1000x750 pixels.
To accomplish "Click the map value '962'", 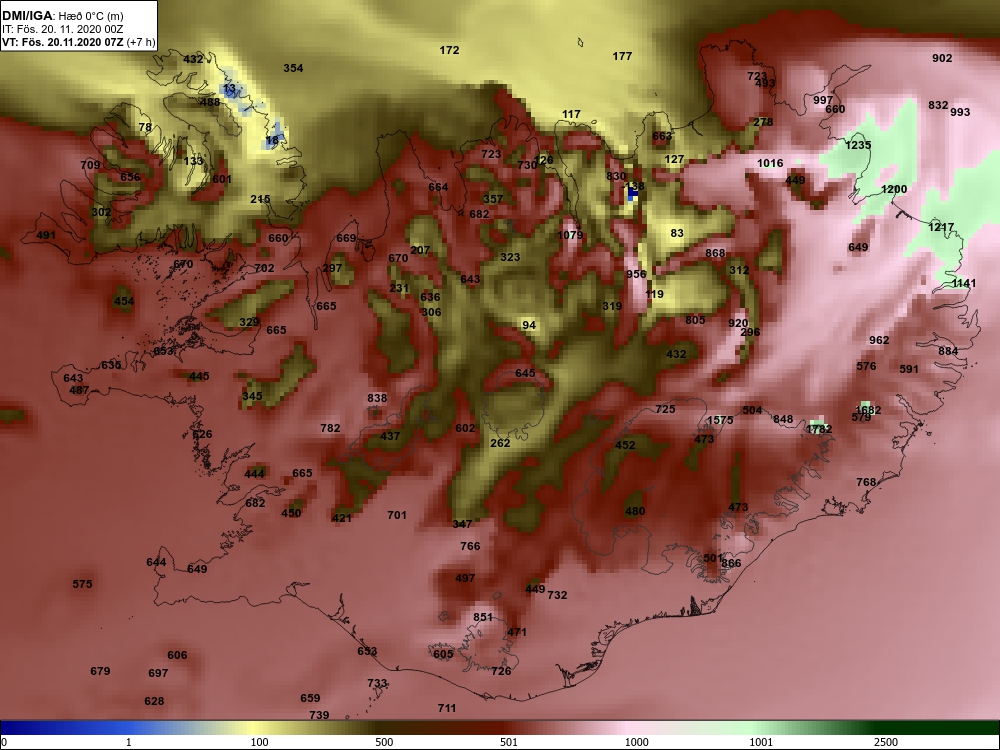I will coord(879,341).
